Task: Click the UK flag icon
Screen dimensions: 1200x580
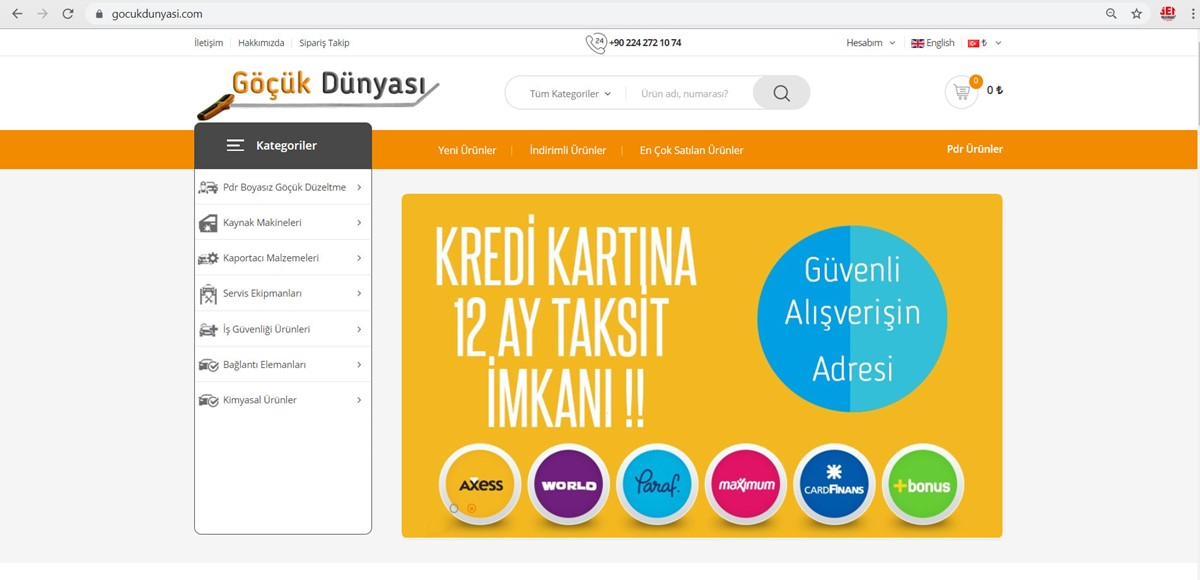Action: tap(917, 43)
